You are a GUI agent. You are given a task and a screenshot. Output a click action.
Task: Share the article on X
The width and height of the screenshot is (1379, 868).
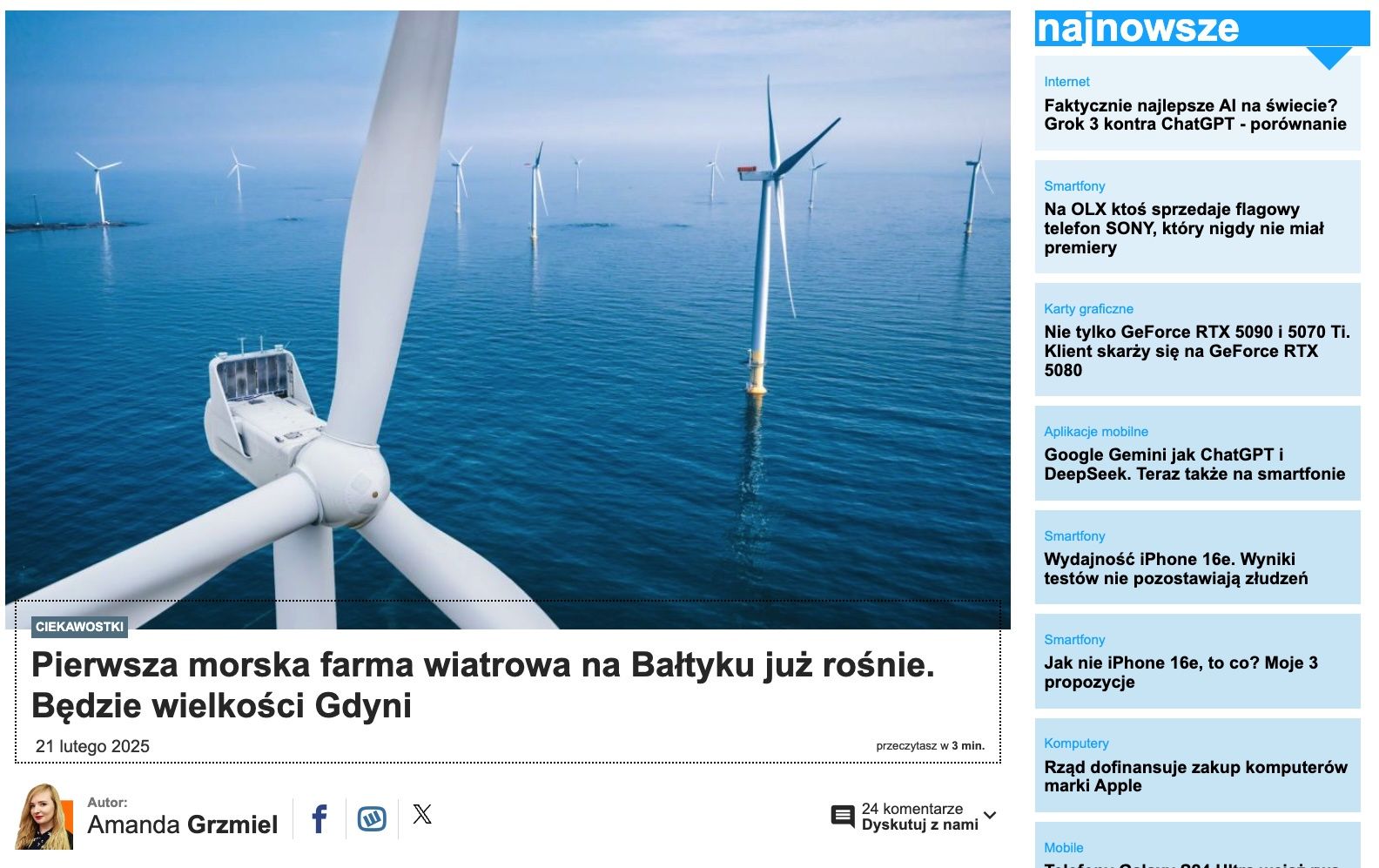click(422, 815)
